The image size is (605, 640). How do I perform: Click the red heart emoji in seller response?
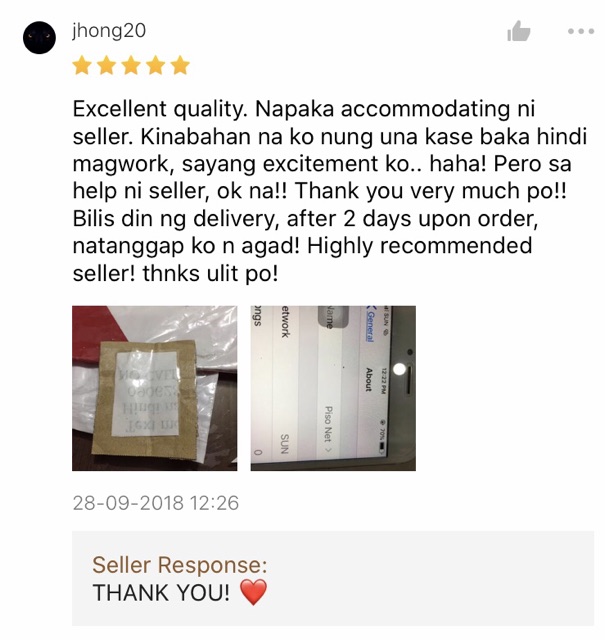pos(253,592)
